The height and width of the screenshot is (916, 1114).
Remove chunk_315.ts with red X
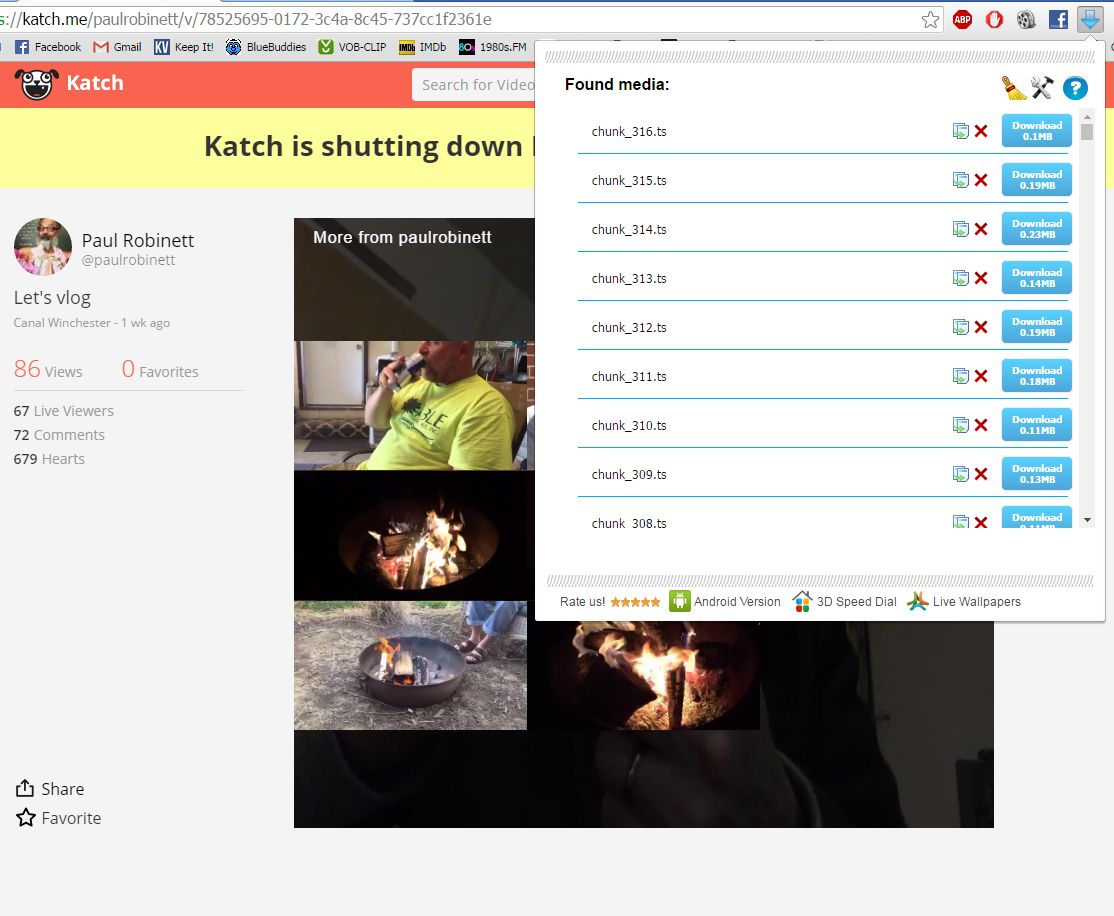[x=981, y=180]
